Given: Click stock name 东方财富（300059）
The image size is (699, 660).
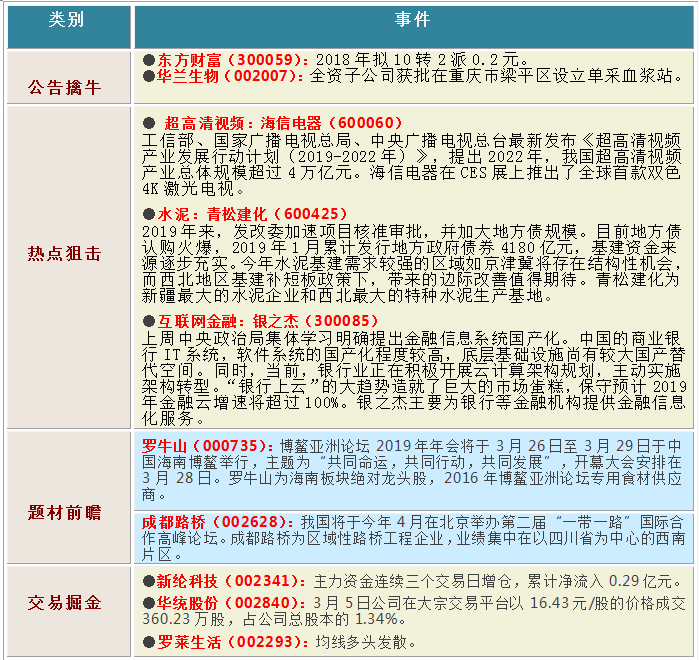Looking at the screenshot, I should click(x=231, y=59).
